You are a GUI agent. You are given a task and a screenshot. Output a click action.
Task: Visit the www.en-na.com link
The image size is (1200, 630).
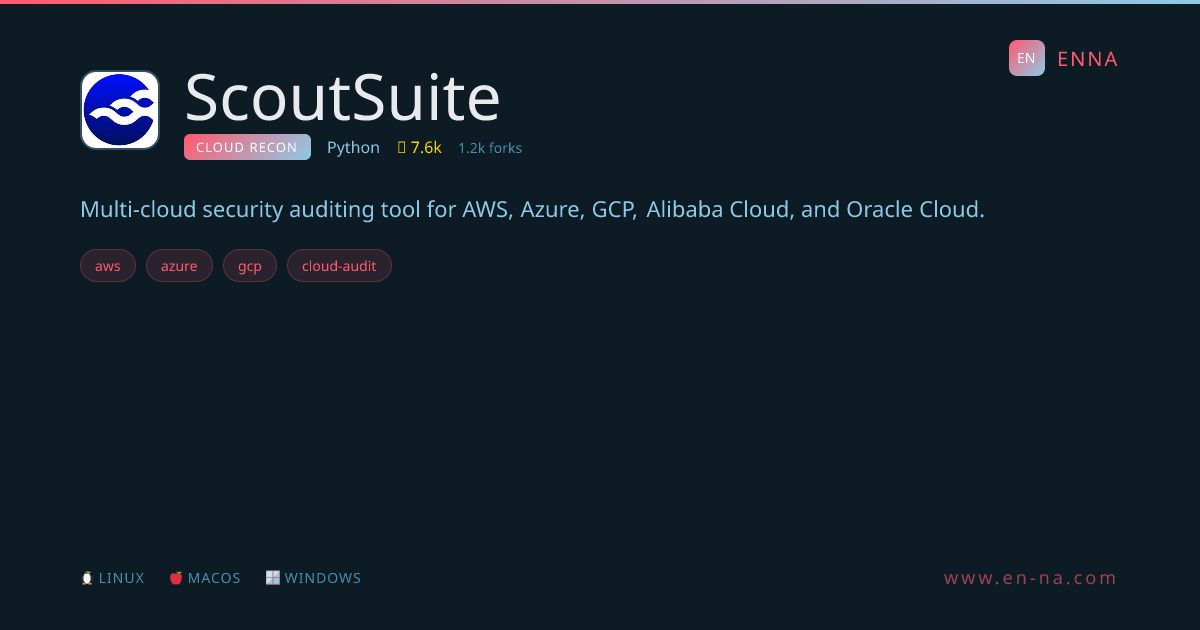tap(1031, 578)
